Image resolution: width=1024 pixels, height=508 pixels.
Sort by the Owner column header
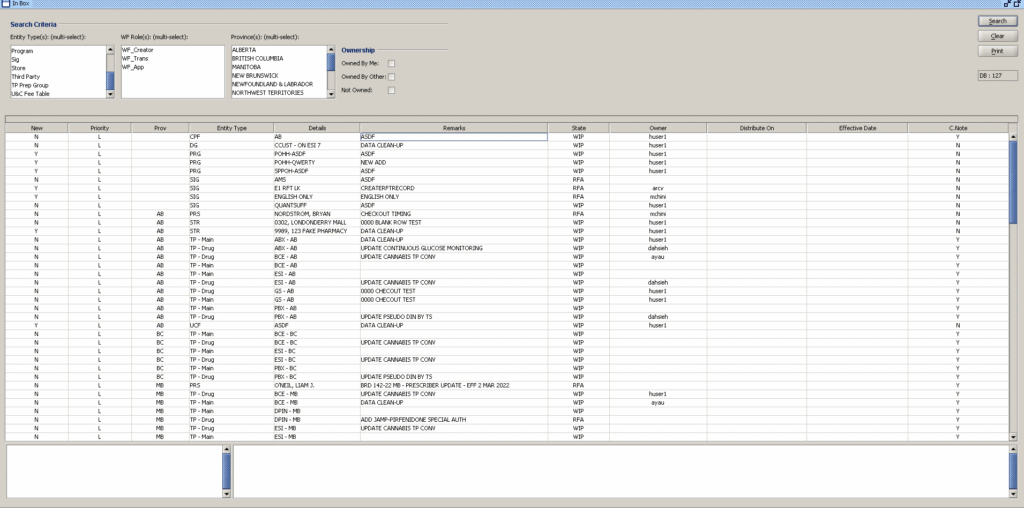click(x=657, y=128)
